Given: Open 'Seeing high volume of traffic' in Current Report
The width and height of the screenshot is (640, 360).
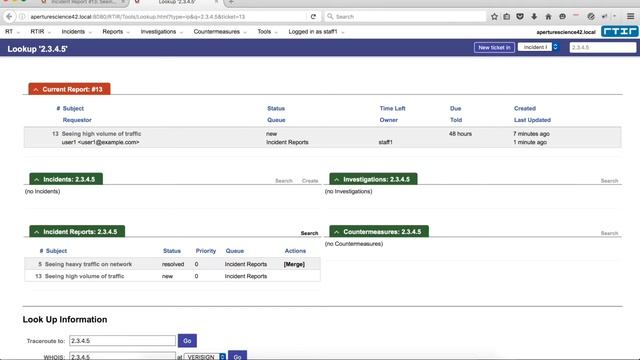Looking at the screenshot, I should click(101, 134).
